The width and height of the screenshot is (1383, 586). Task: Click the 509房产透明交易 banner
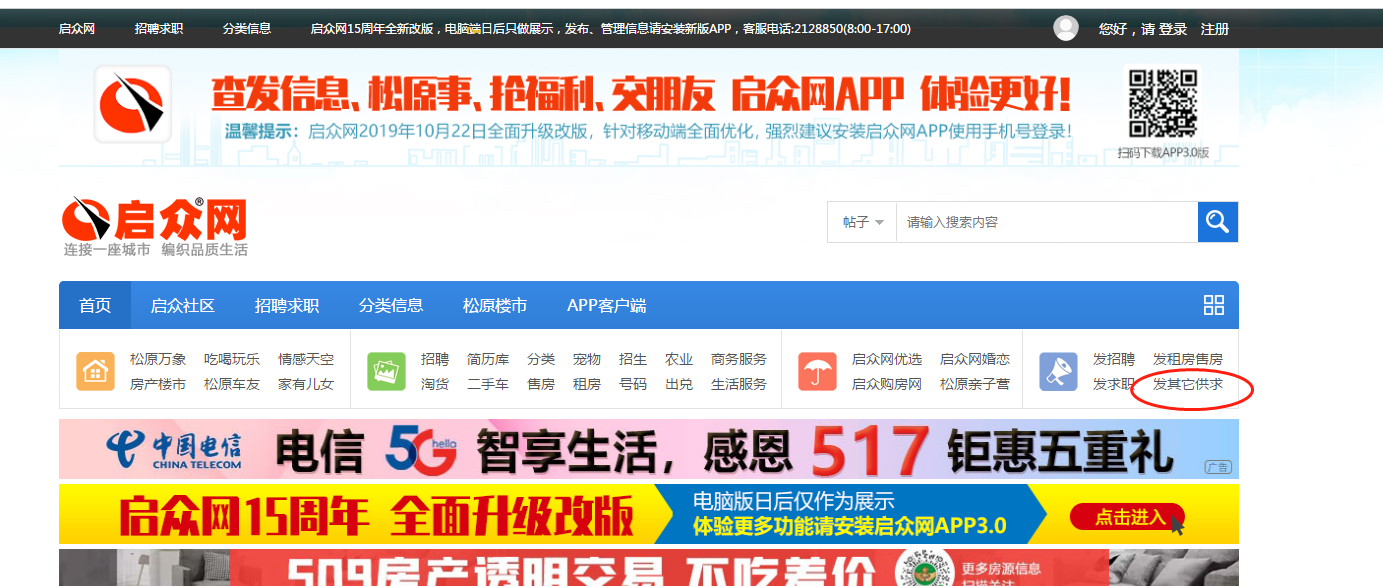click(649, 567)
